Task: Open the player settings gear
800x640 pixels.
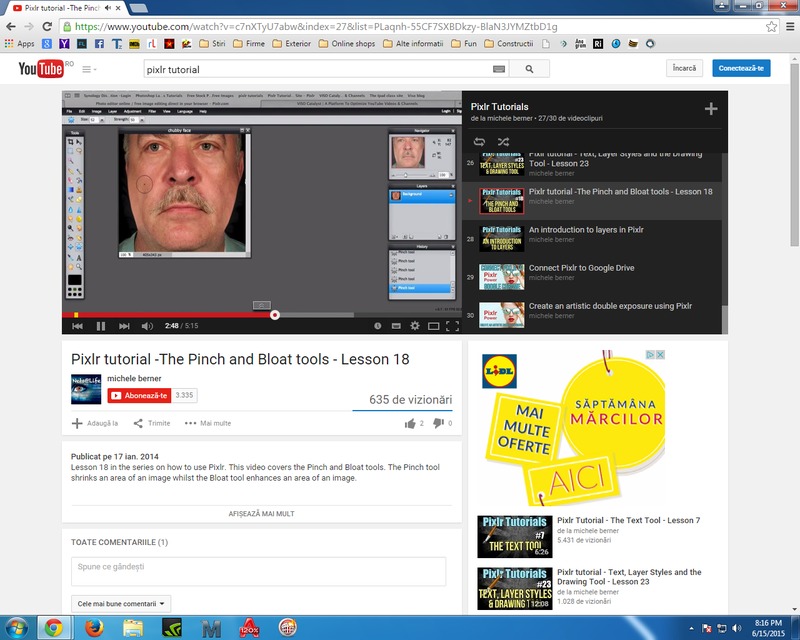Action: click(x=415, y=326)
